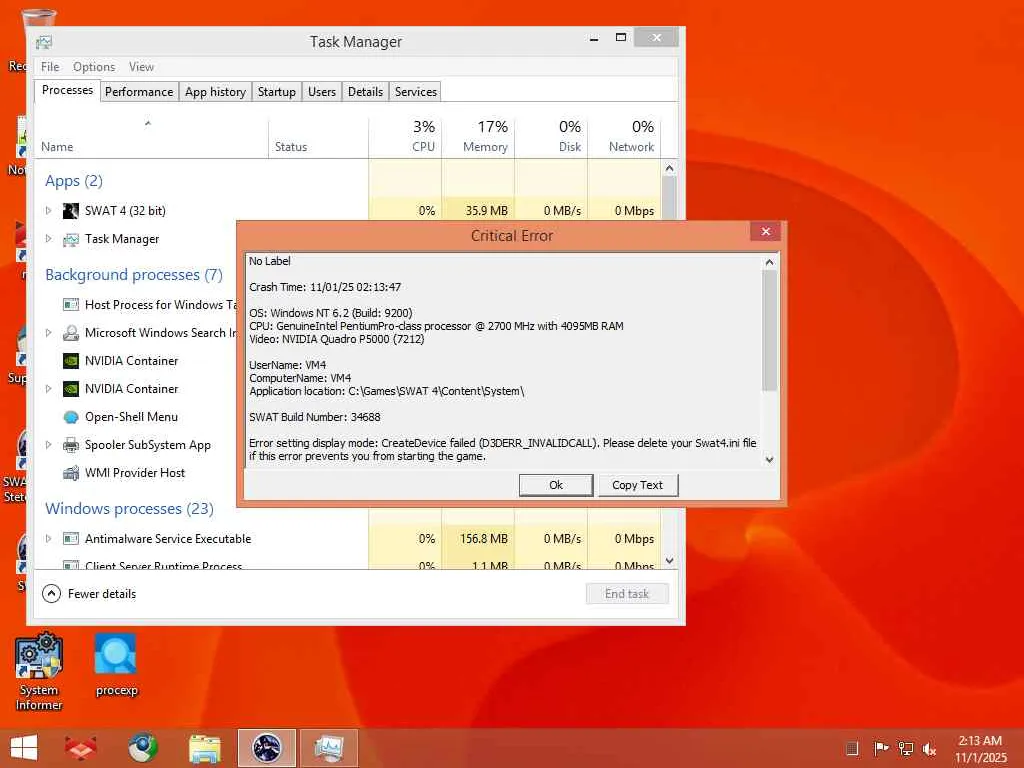Select Background processes (7) group heading
The height and width of the screenshot is (768, 1024).
tap(134, 275)
